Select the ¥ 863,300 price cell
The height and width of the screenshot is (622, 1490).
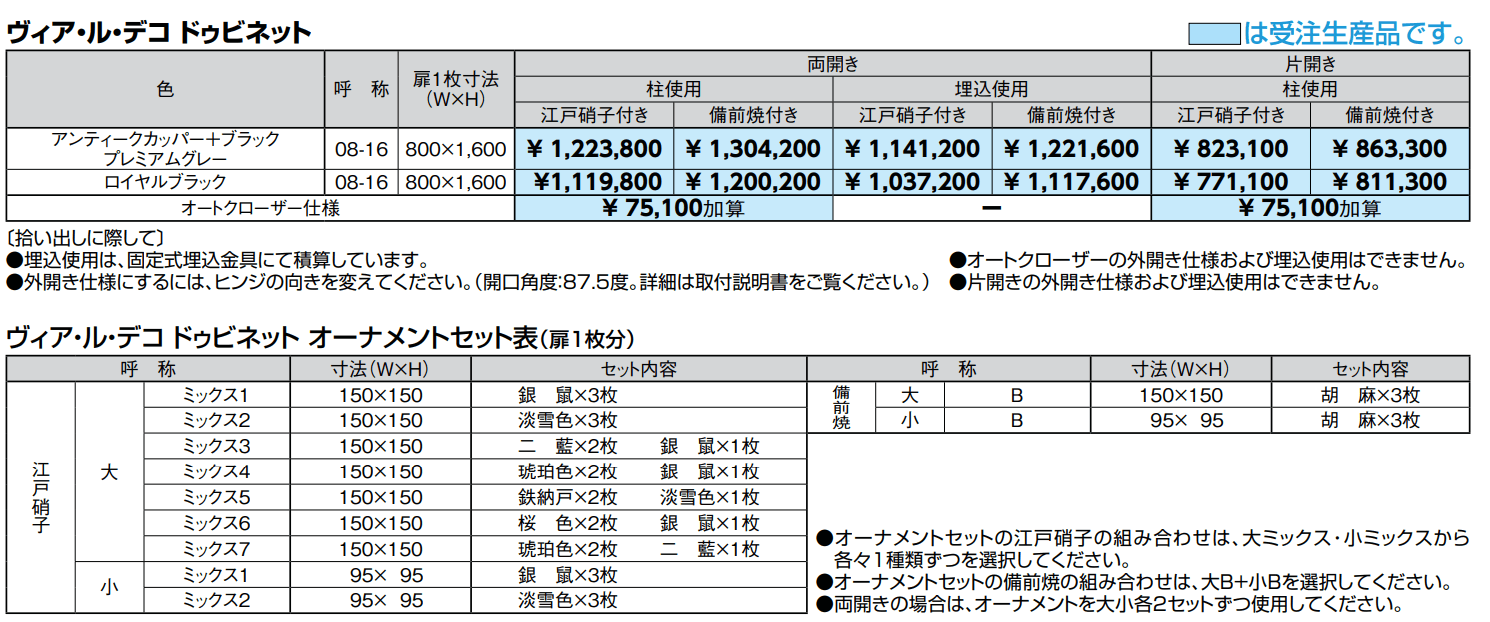[x=1390, y=149]
